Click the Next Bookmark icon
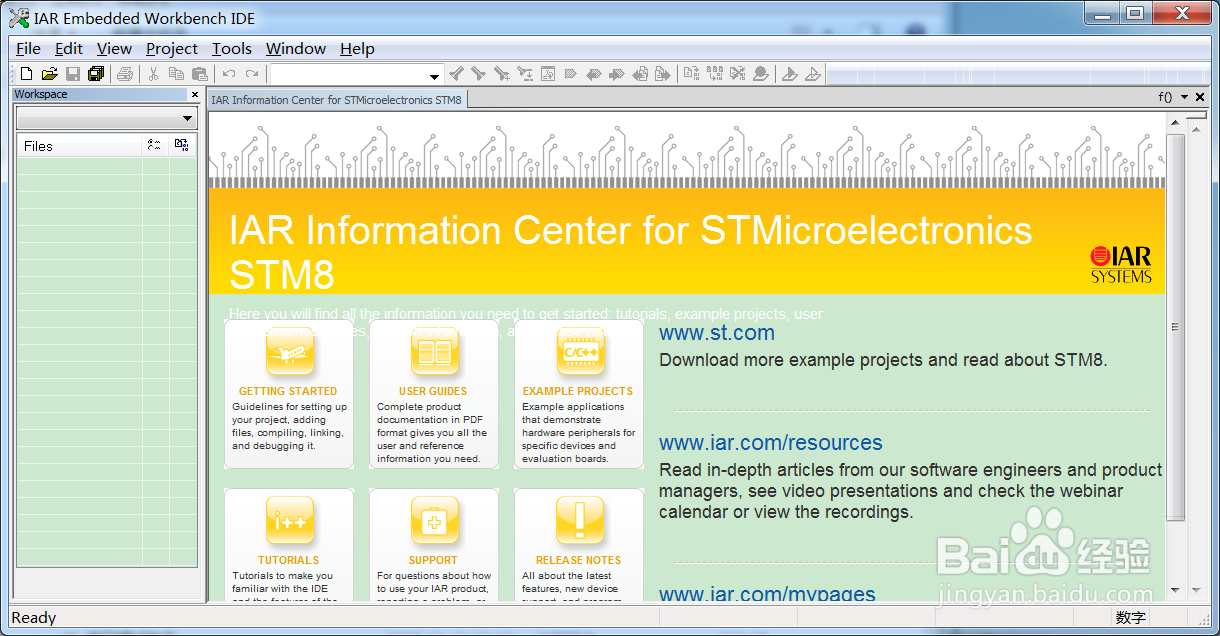This screenshot has height=636, width=1220. (x=617, y=74)
